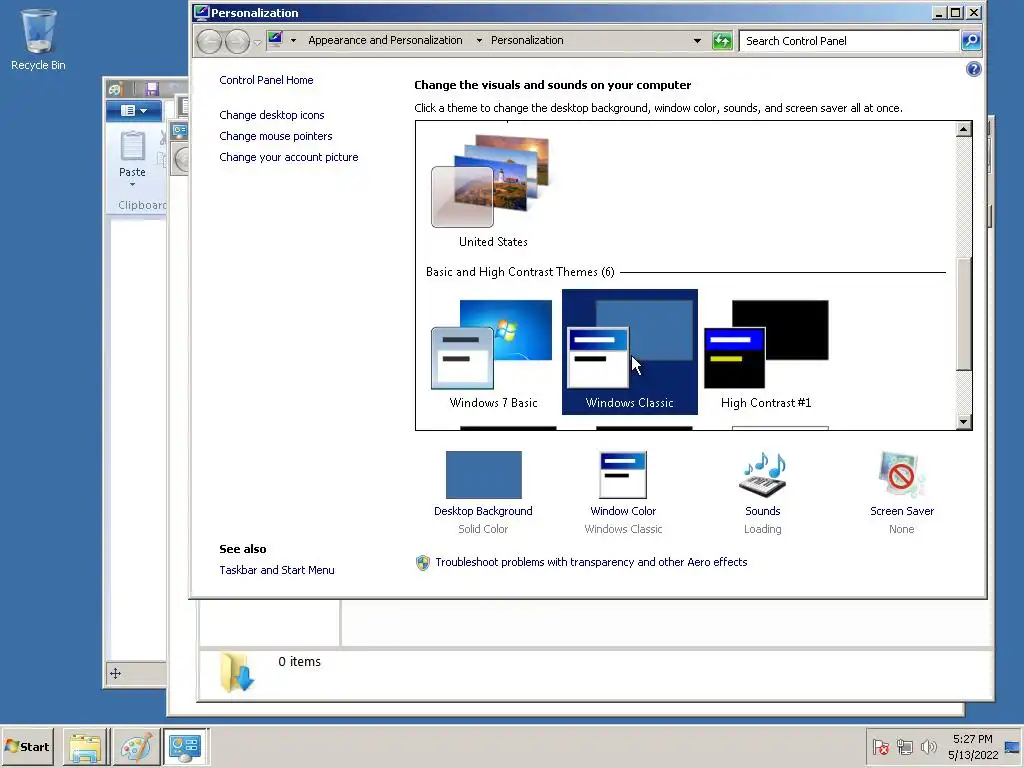Viewport: 1024px width, 768px height.
Task: Click the Back navigation arrow
Action: click(210, 41)
